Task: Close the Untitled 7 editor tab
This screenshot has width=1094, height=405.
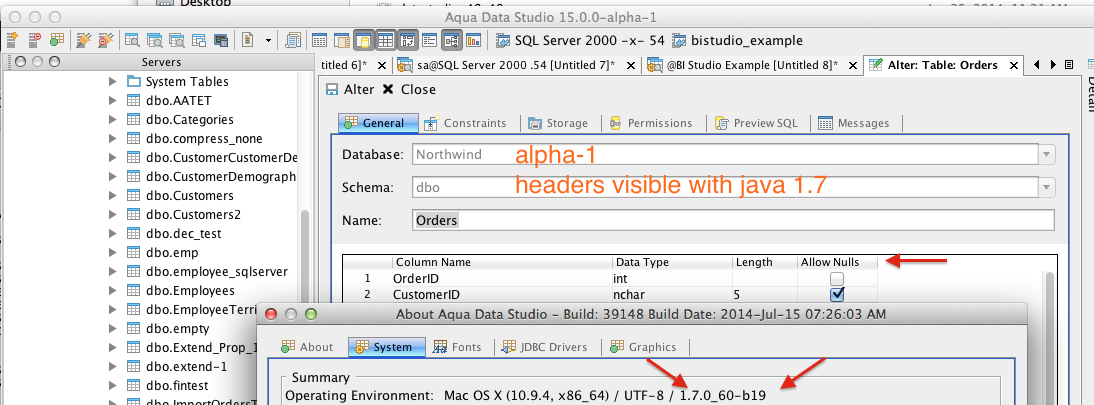Action: coord(631,66)
